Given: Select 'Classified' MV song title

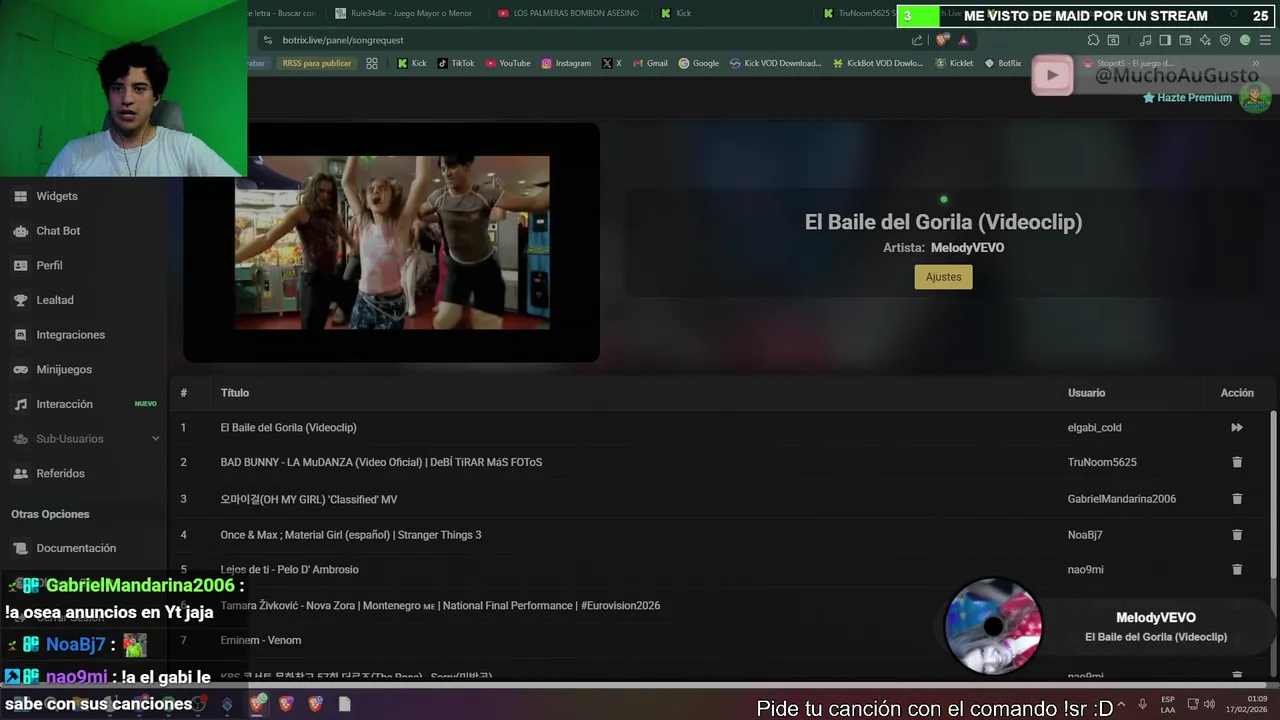Looking at the screenshot, I should (308, 499).
